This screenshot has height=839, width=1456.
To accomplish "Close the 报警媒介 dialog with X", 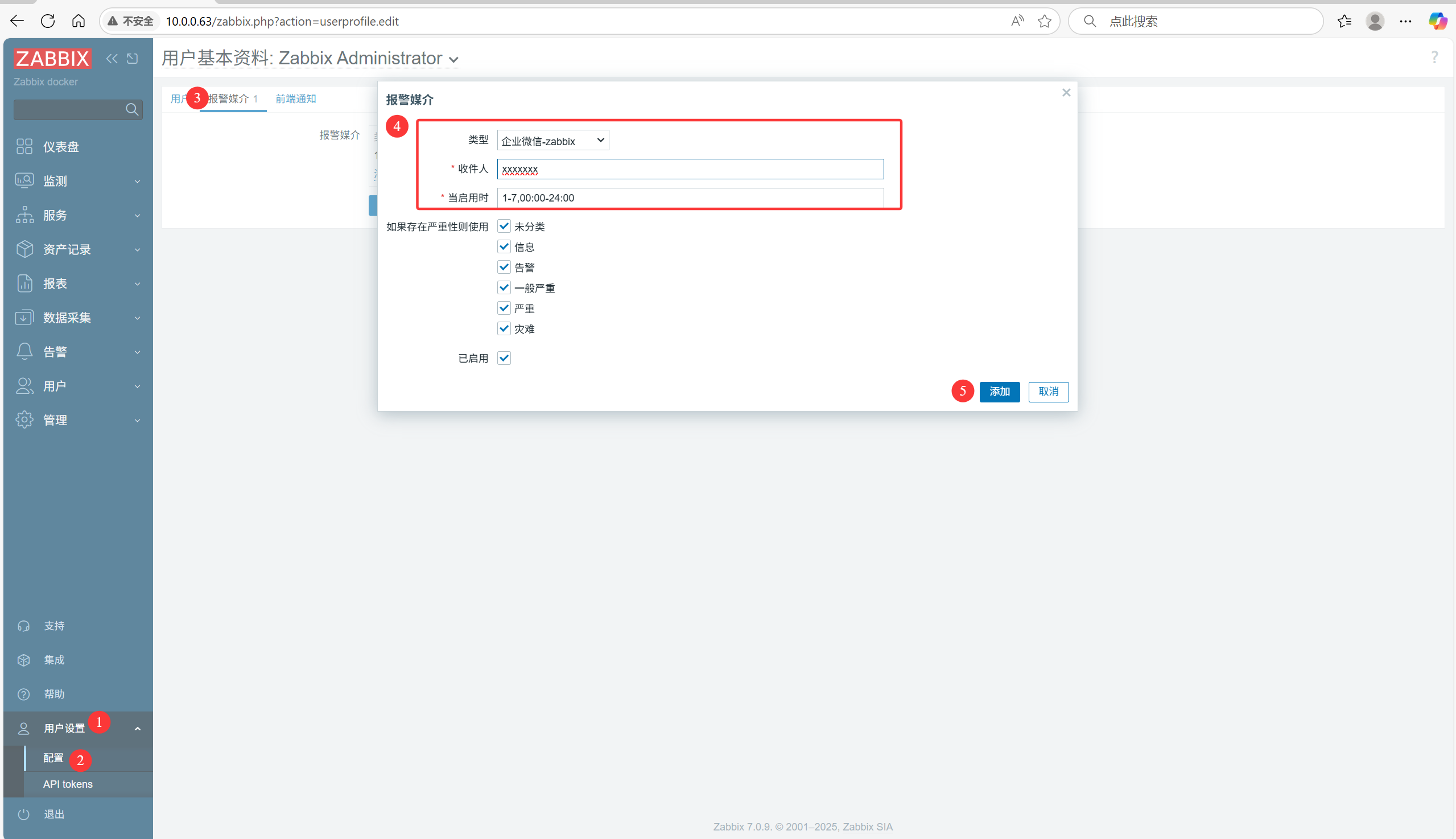I will coord(1066,93).
